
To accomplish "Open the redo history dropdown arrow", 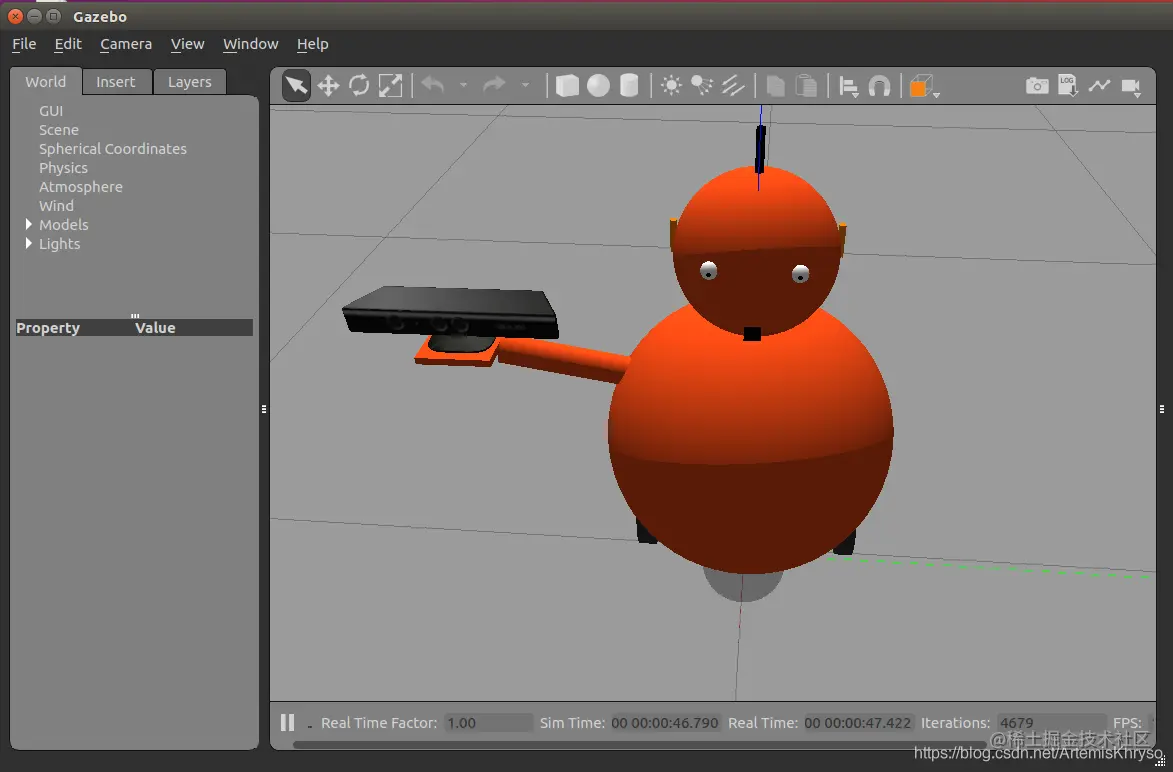I will coord(525,85).
